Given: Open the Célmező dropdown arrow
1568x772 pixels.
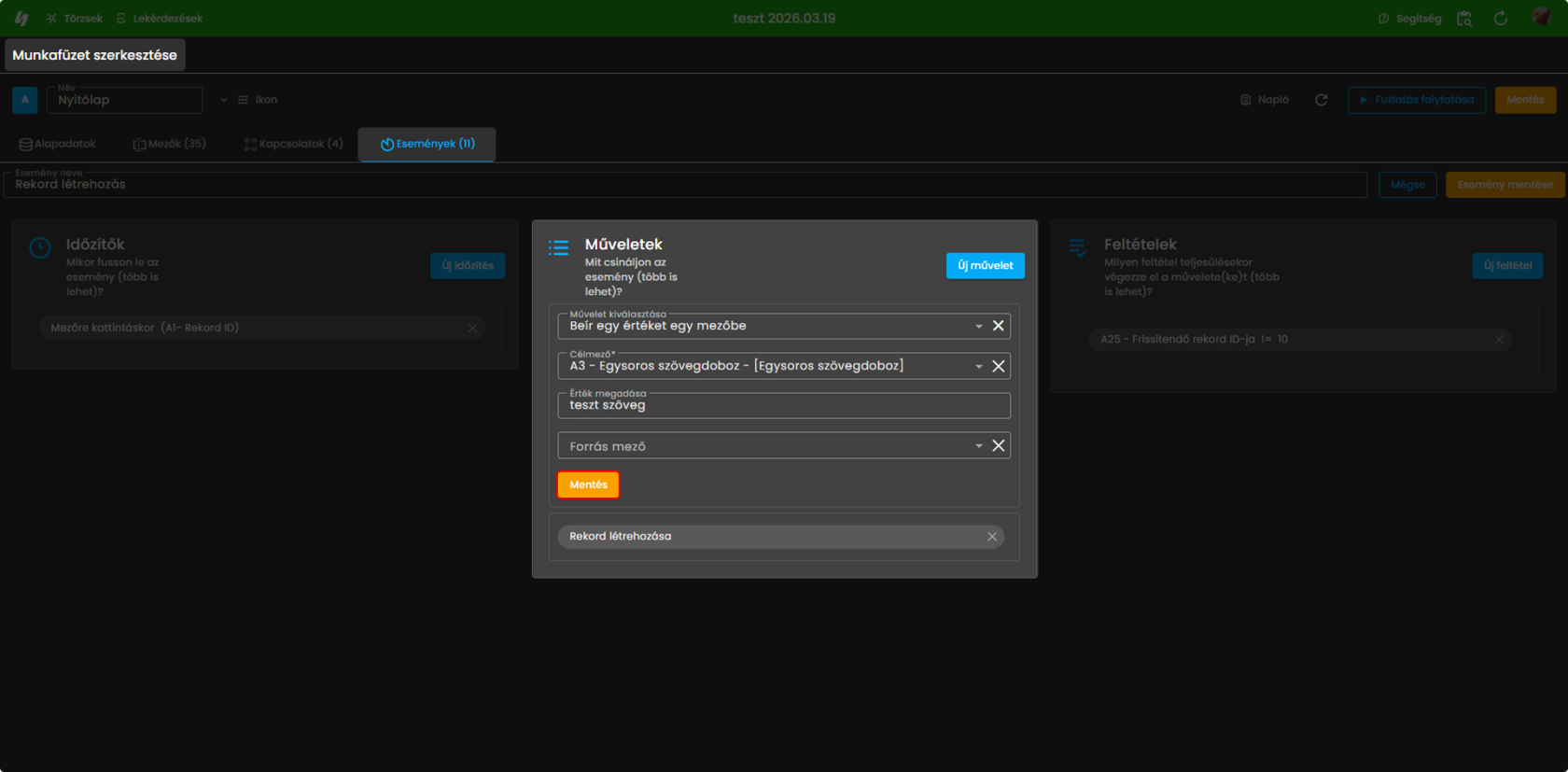Looking at the screenshot, I should point(979,367).
